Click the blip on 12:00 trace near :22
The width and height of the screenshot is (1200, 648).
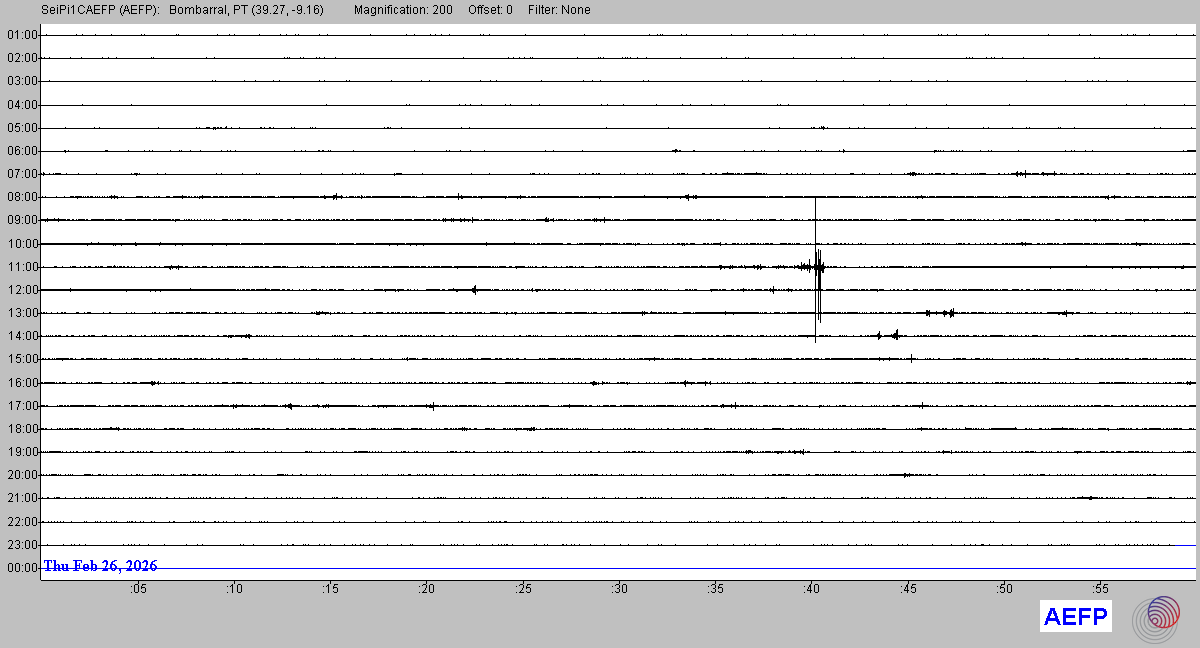tap(474, 290)
